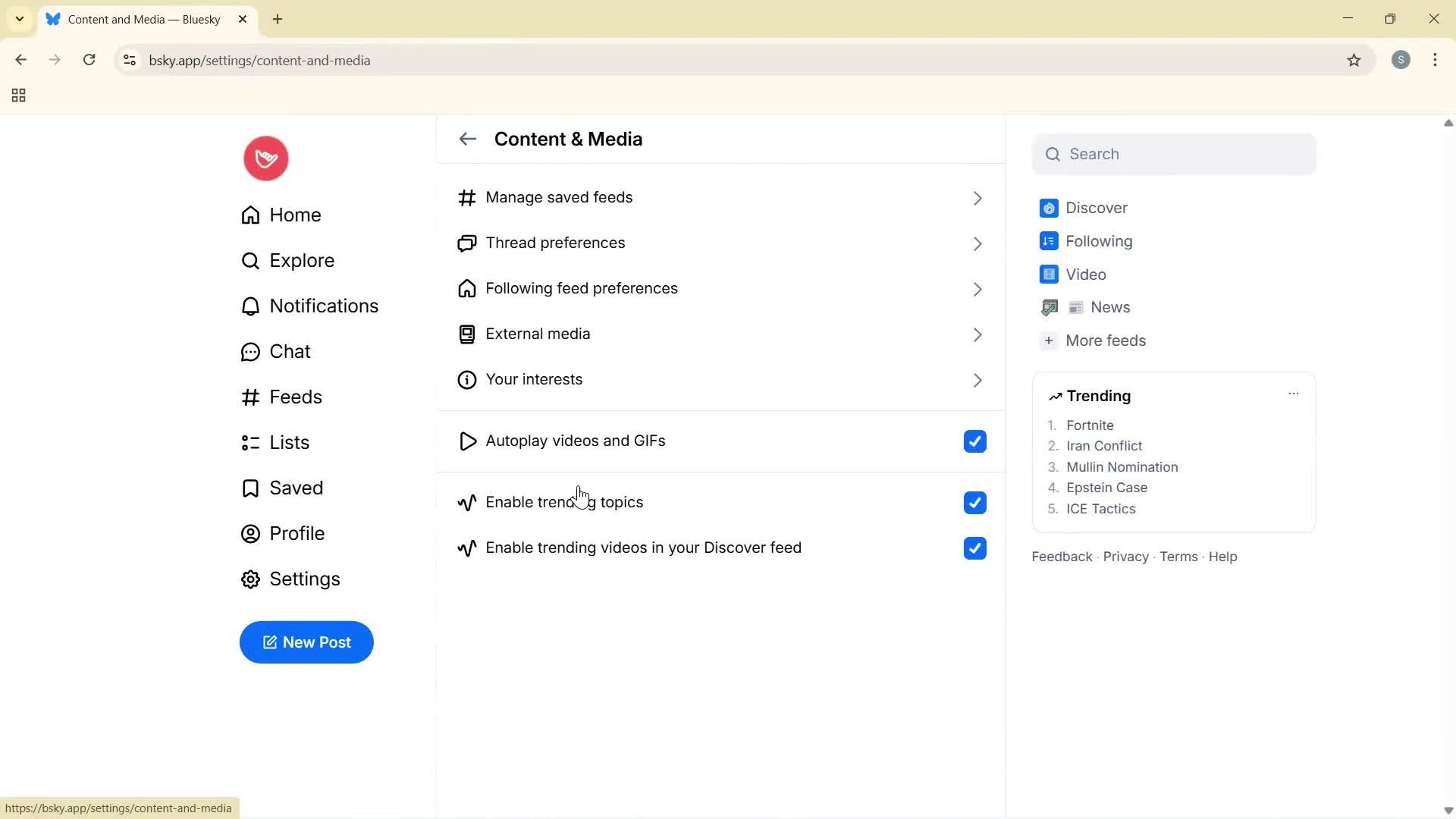Open Home from the sidebar

[x=295, y=215]
